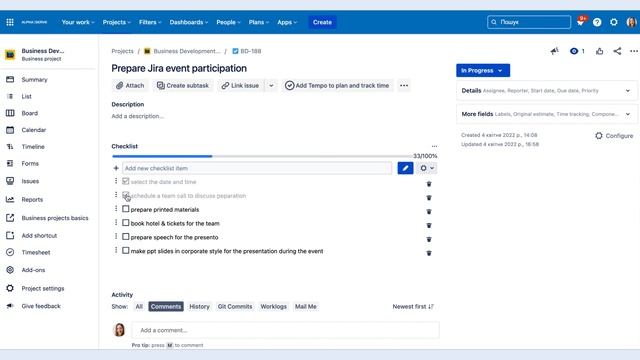Viewport: 640px width, 360px height.
Task: Toggle Newest first sort order
Action: (413, 307)
